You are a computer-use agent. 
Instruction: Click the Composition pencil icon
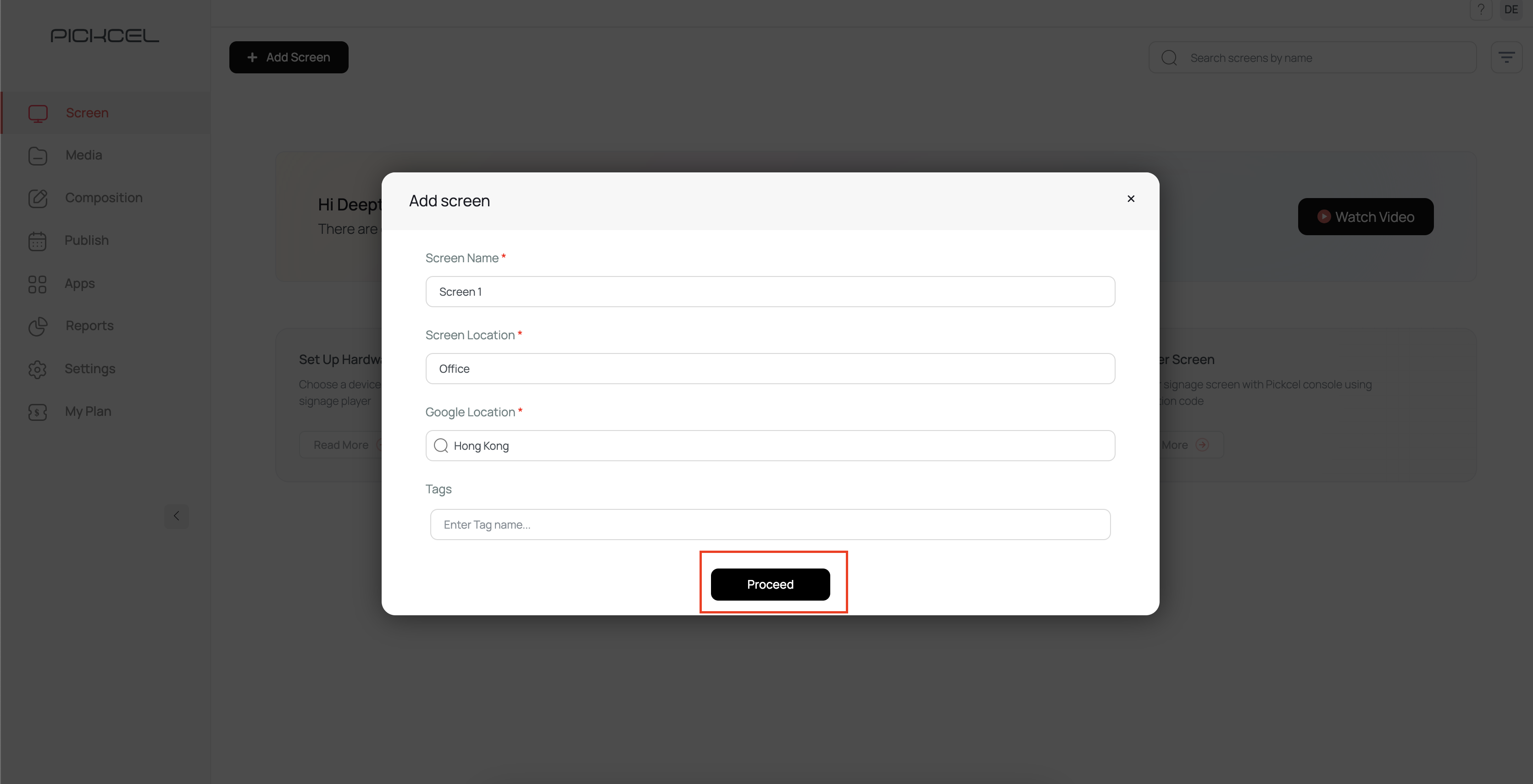38,198
